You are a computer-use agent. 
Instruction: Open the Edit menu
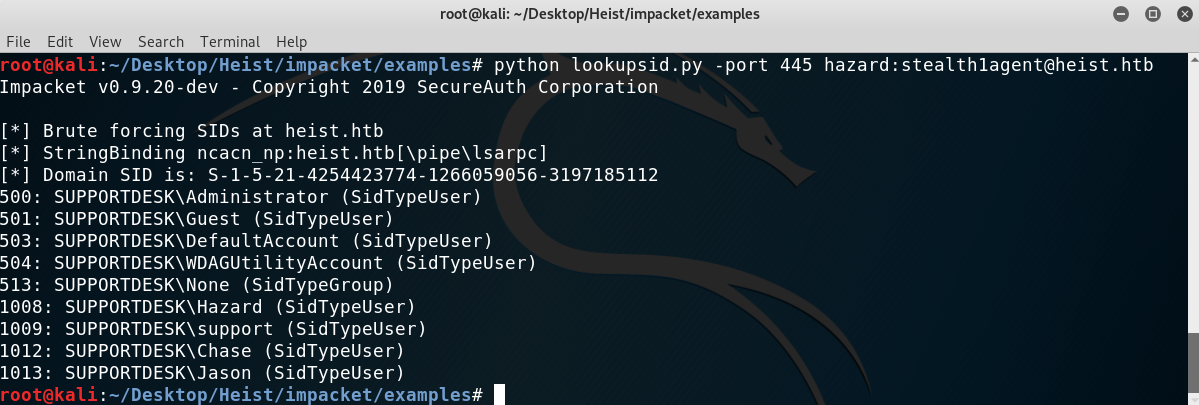point(60,41)
